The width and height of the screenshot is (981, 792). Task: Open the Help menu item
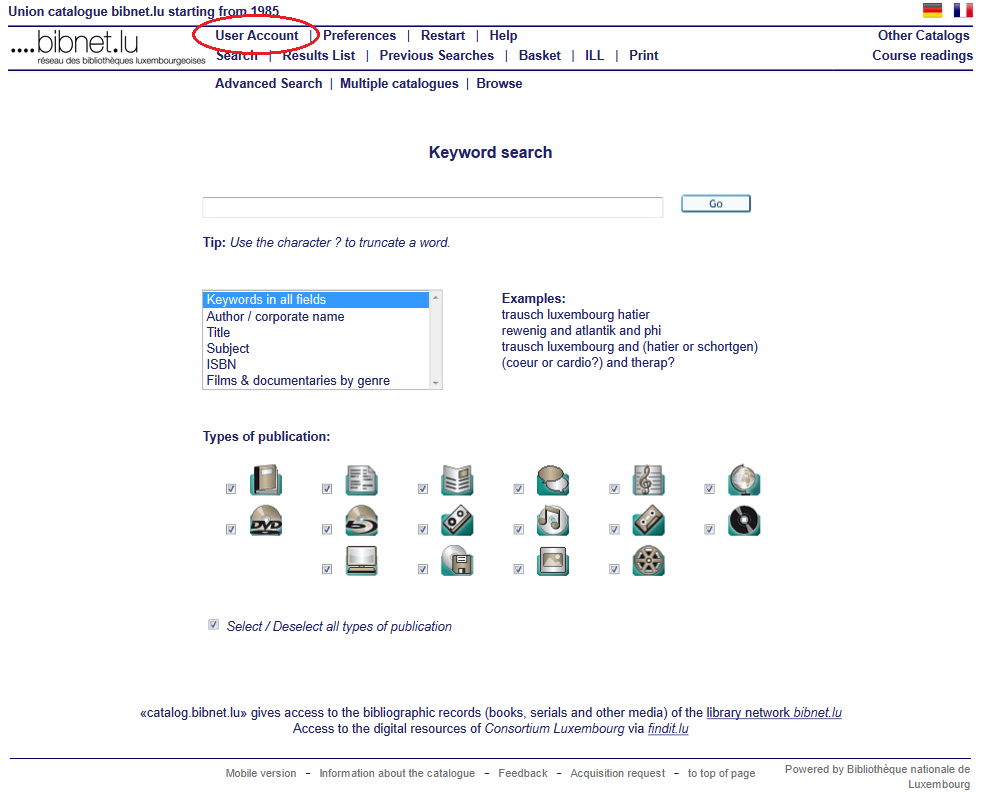[503, 36]
